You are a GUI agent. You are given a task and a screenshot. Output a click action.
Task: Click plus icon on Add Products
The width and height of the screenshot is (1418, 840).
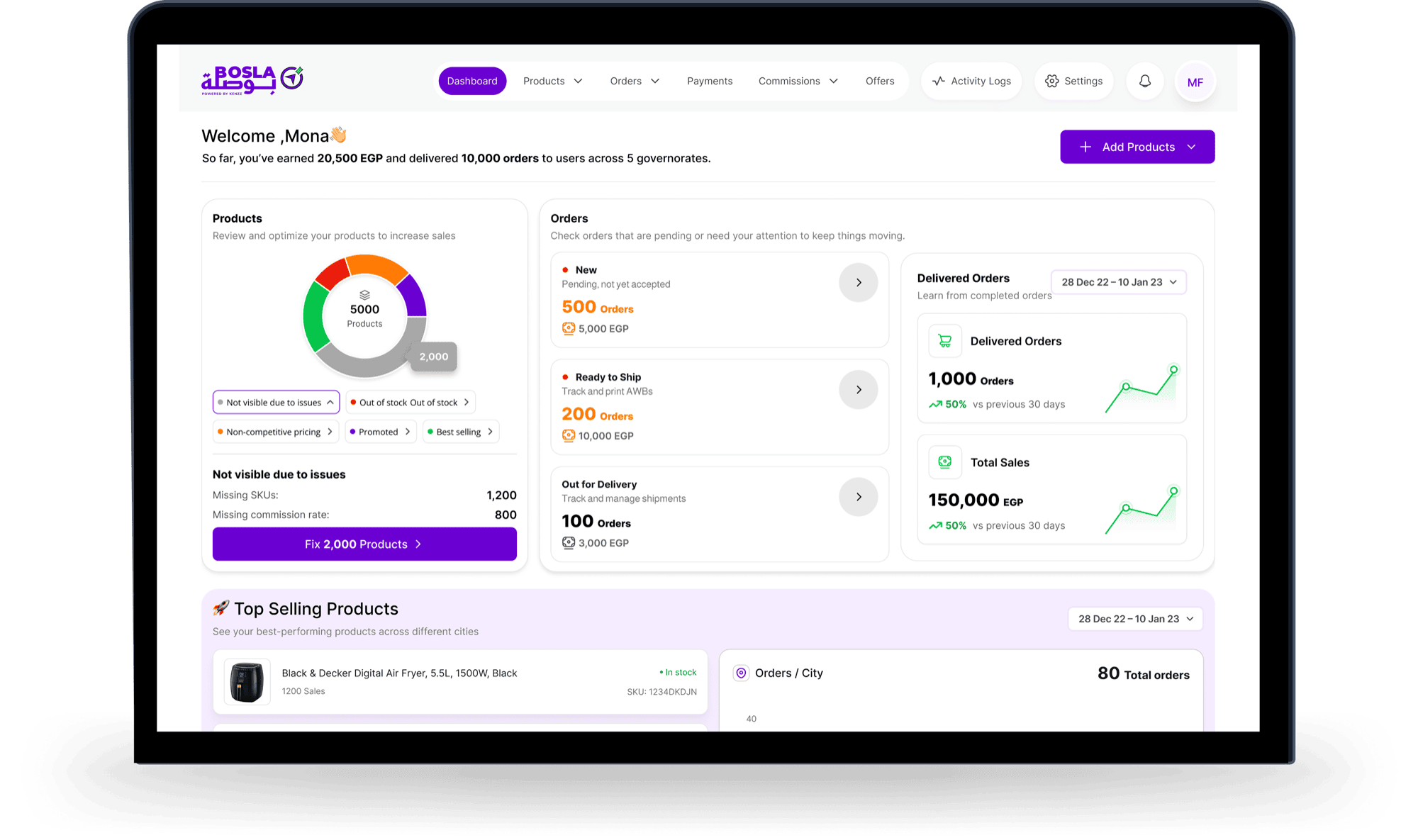pos(1085,147)
